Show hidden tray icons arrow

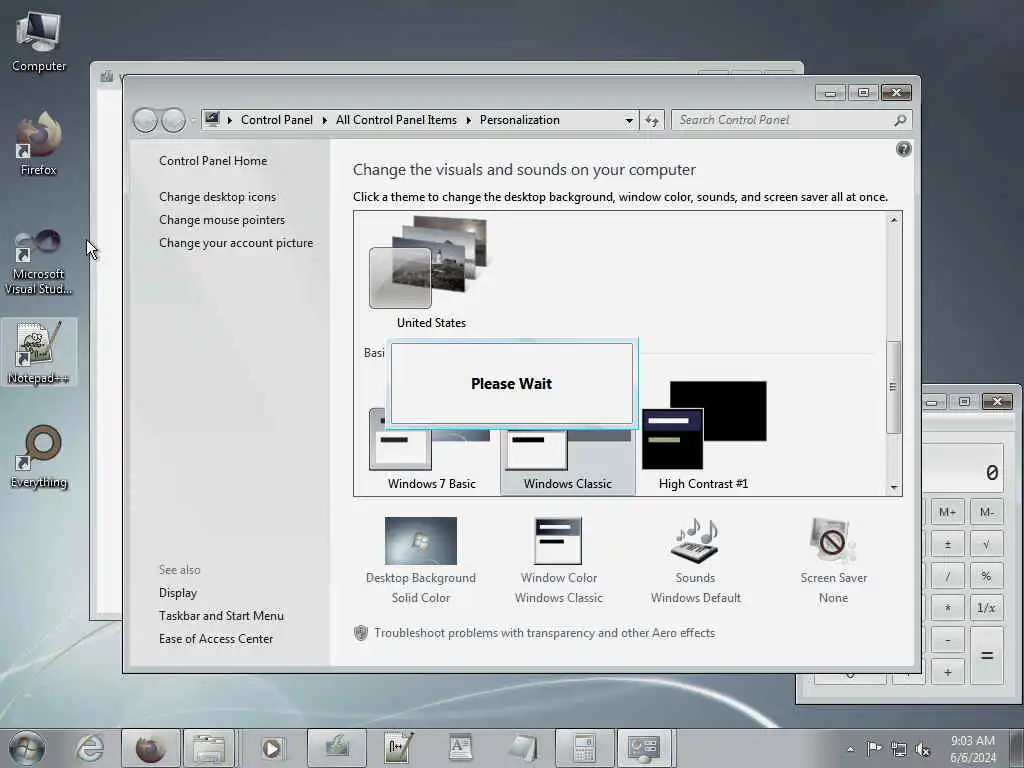(850, 749)
